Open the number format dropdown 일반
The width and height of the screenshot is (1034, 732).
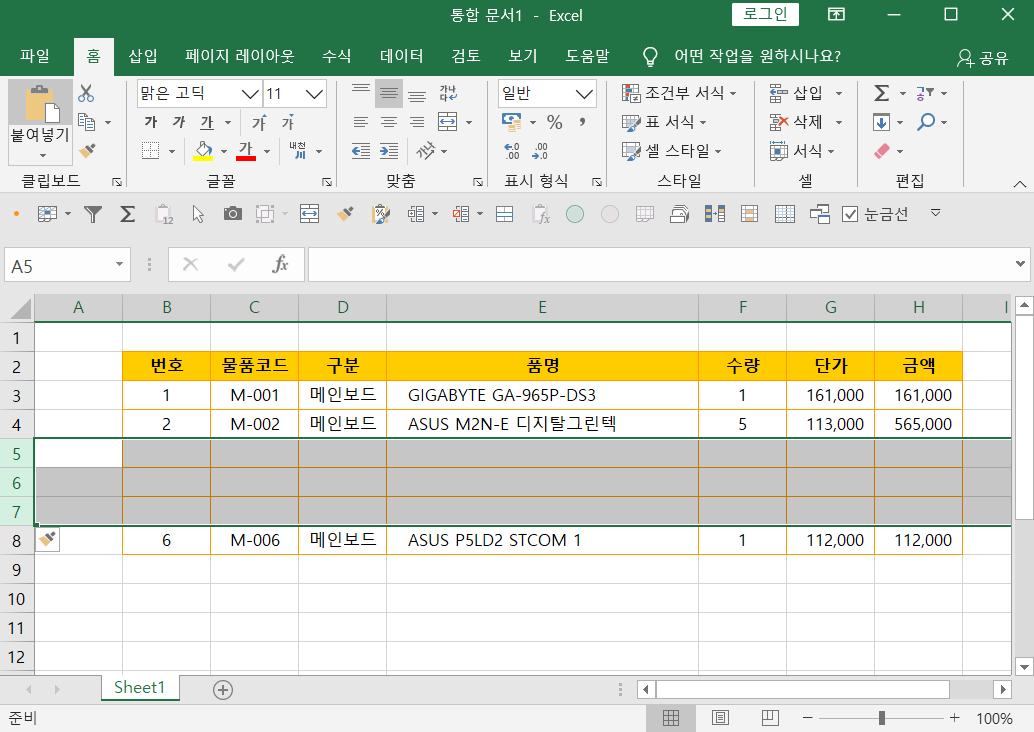click(584, 94)
